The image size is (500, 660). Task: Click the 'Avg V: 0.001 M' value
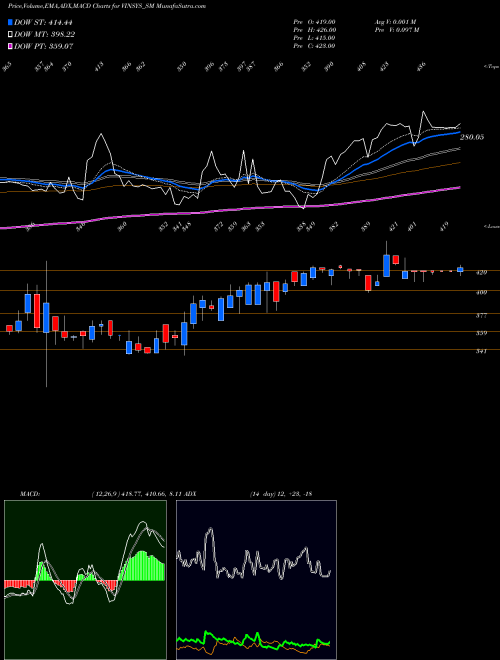tap(395, 21)
